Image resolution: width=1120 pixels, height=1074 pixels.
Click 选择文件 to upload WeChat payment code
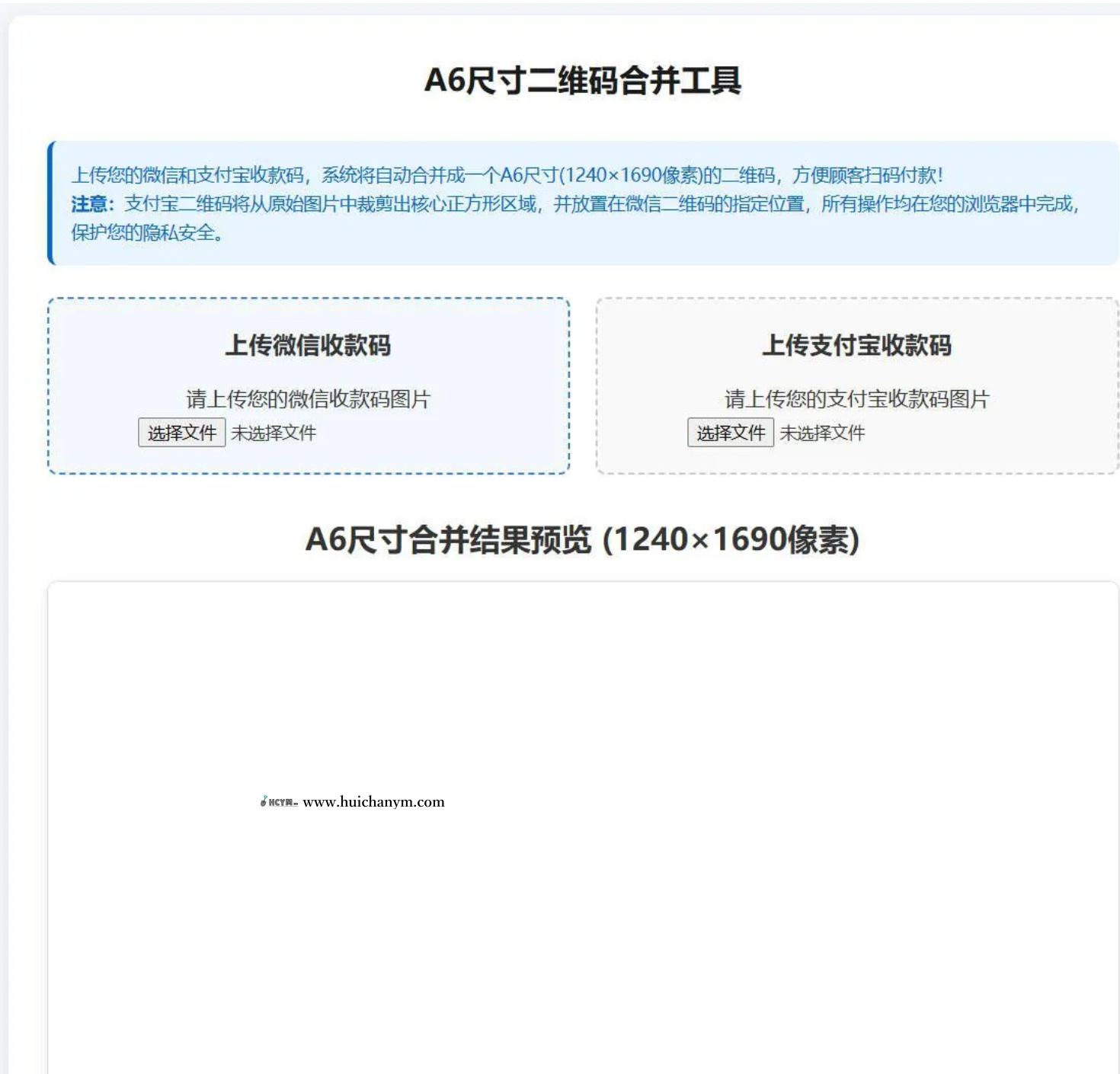click(181, 432)
